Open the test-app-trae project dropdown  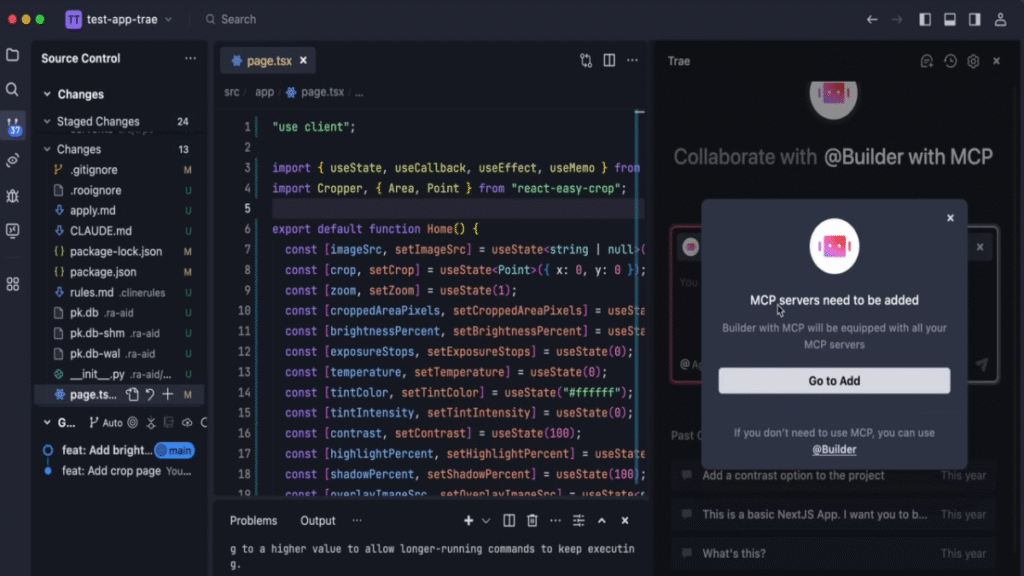(120, 20)
